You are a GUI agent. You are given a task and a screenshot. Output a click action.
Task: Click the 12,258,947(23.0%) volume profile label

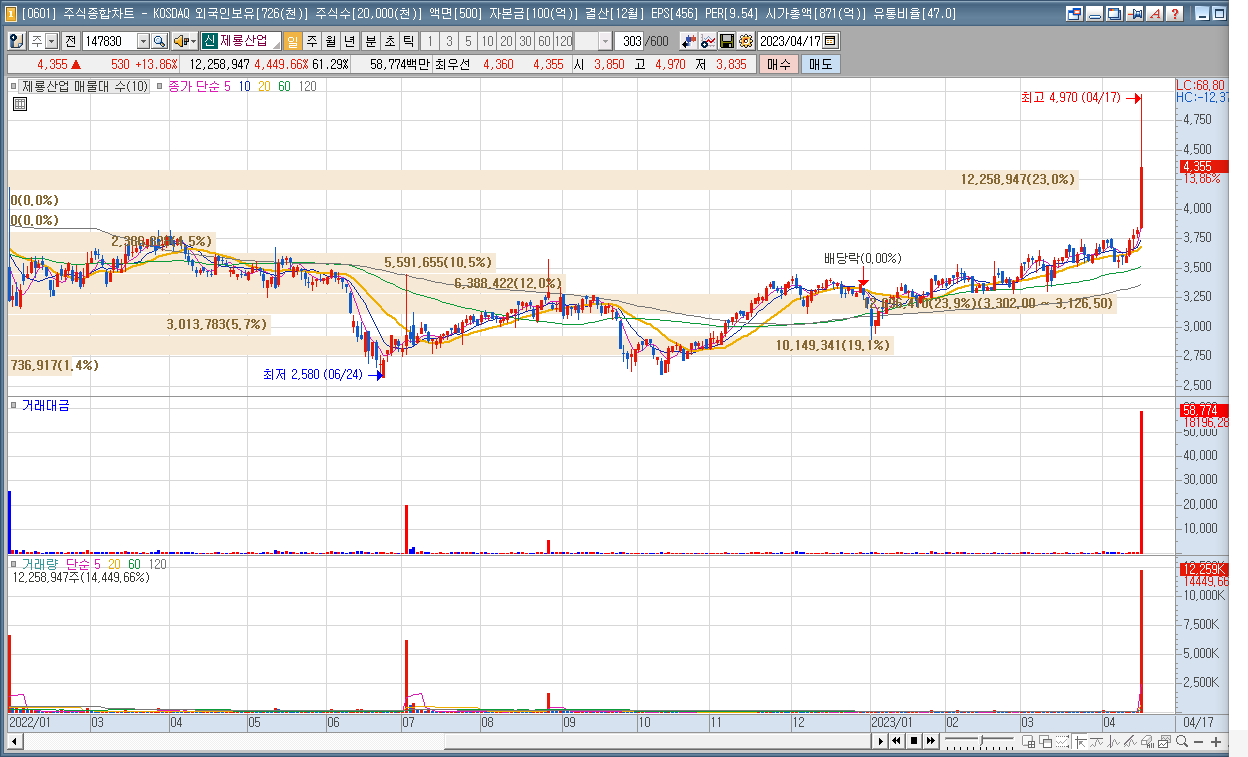(x=1018, y=179)
